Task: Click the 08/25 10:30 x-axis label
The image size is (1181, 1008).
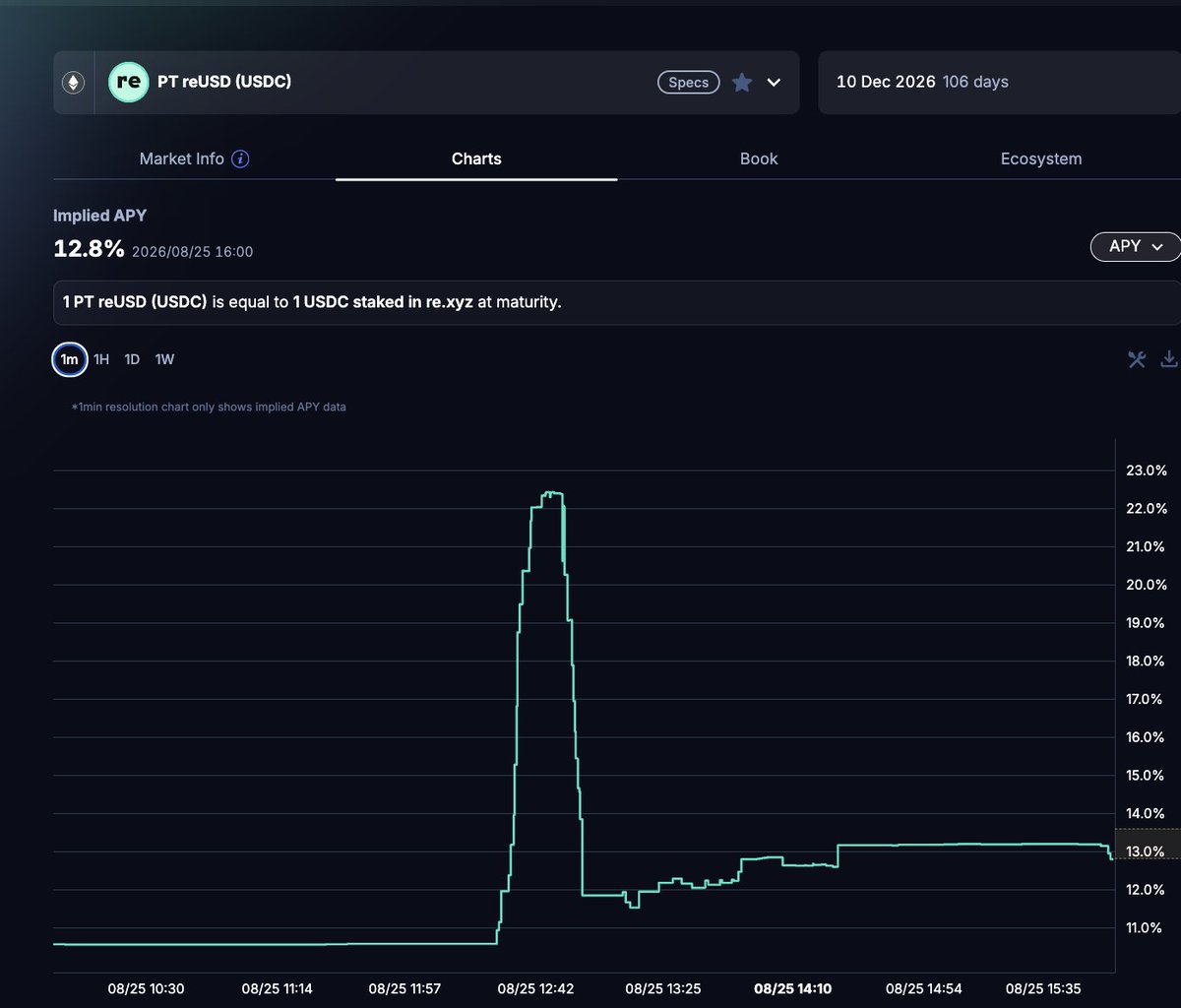Action: 147,988
